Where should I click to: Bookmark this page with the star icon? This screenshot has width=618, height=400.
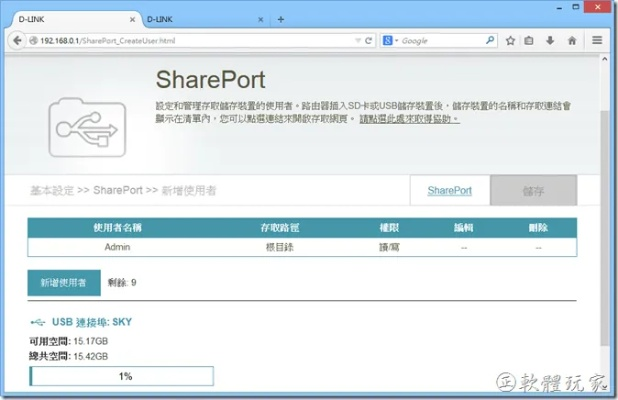click(x=510, y=41)
